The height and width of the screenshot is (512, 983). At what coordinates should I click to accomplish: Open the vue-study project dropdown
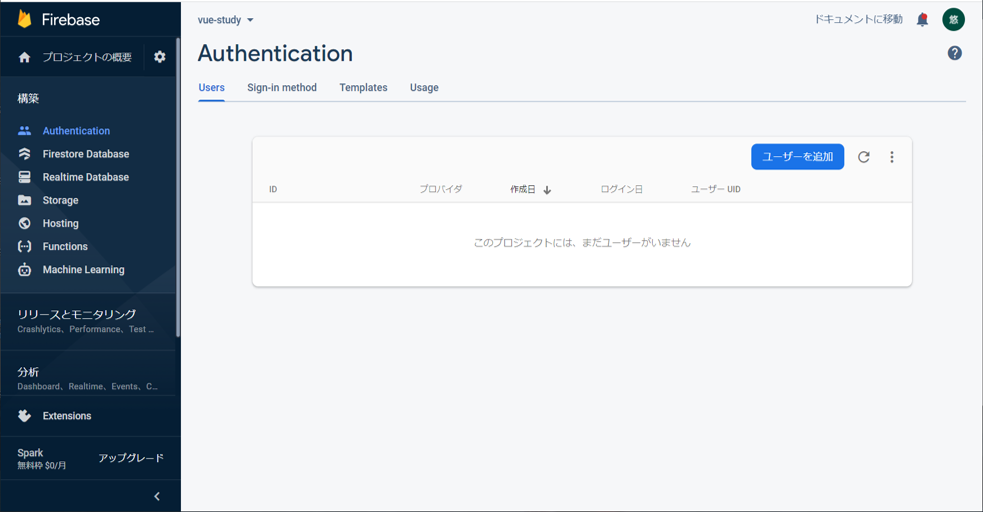tap(226, 20)
